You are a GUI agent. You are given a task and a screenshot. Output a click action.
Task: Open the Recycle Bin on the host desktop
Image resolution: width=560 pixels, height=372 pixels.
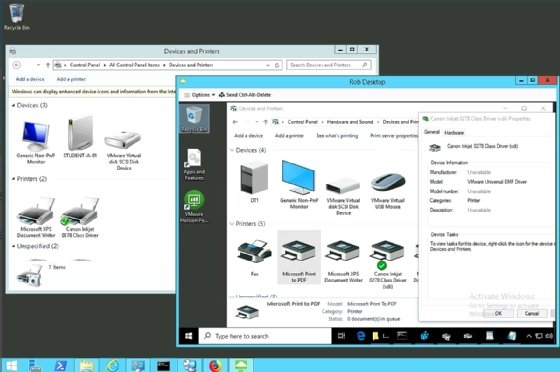[x=16, y=17]
